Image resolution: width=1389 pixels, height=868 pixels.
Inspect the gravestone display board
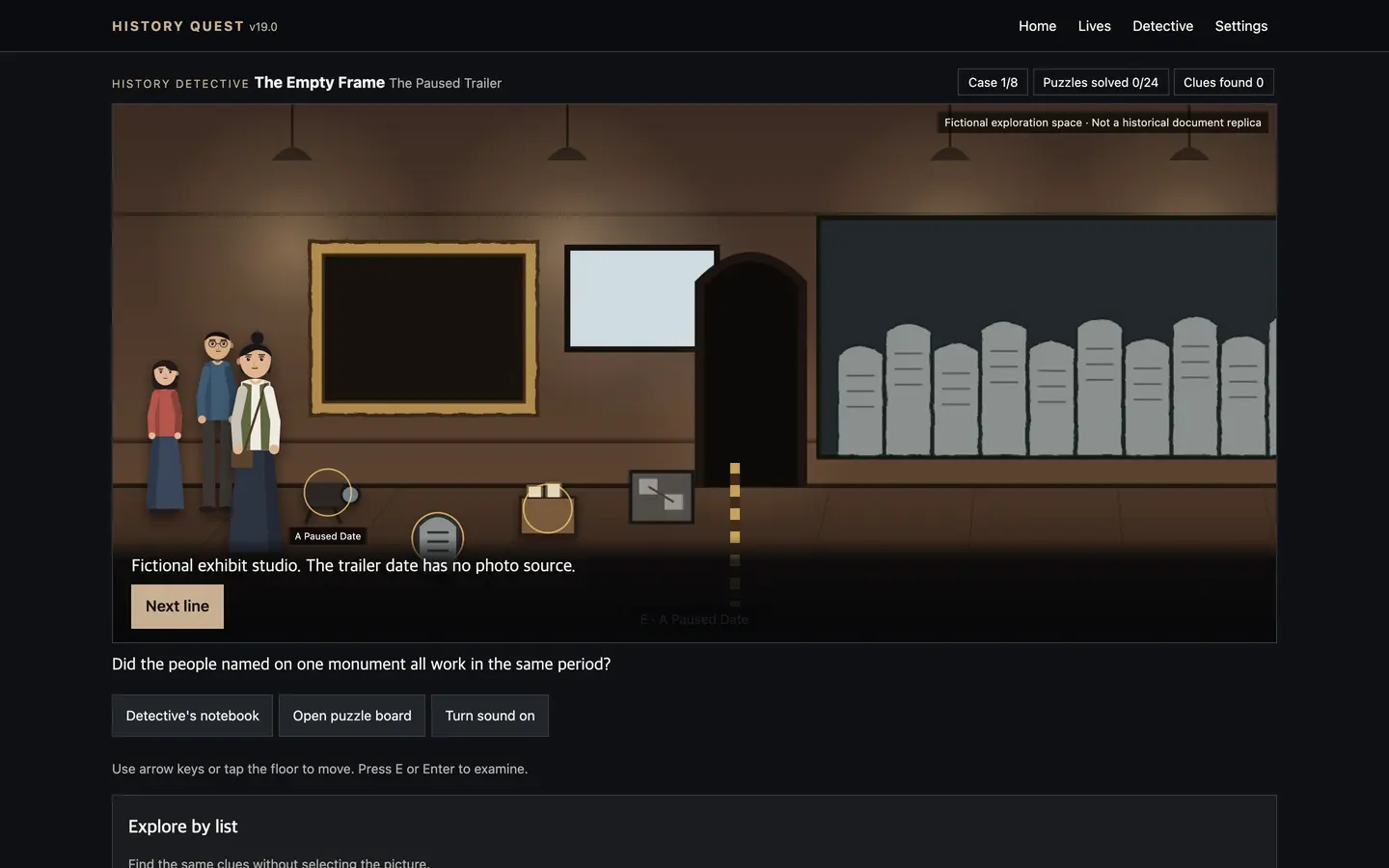click(x=1047, y=338)
